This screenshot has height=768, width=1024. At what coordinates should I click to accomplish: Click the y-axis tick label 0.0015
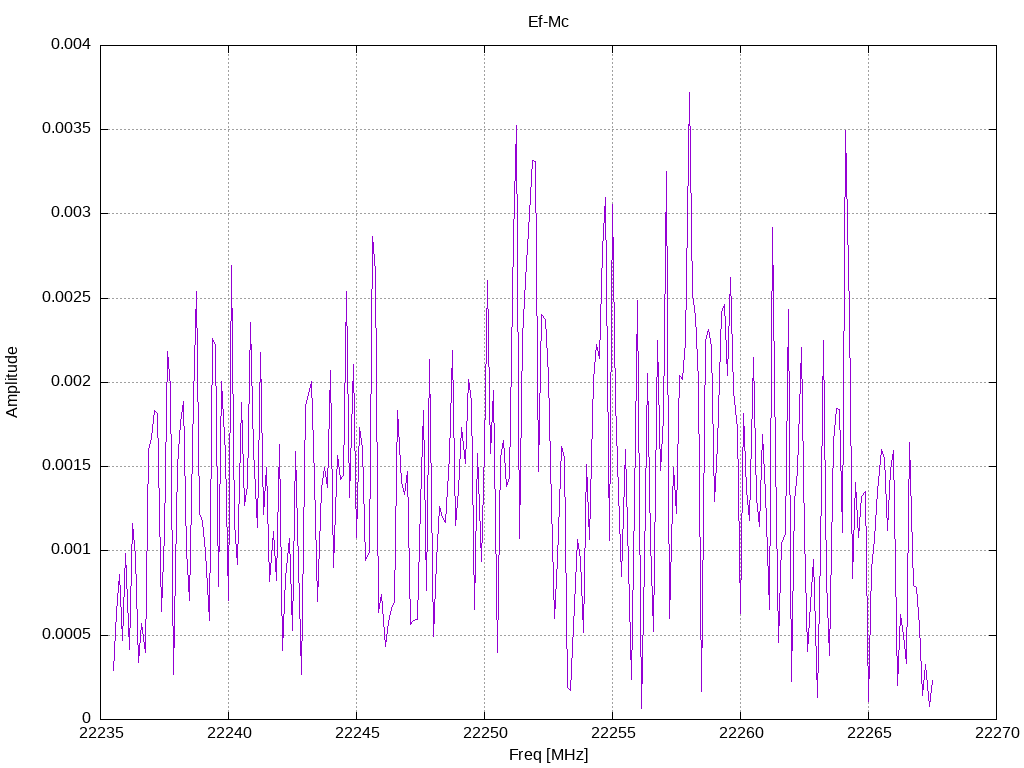tap(67, 466)
